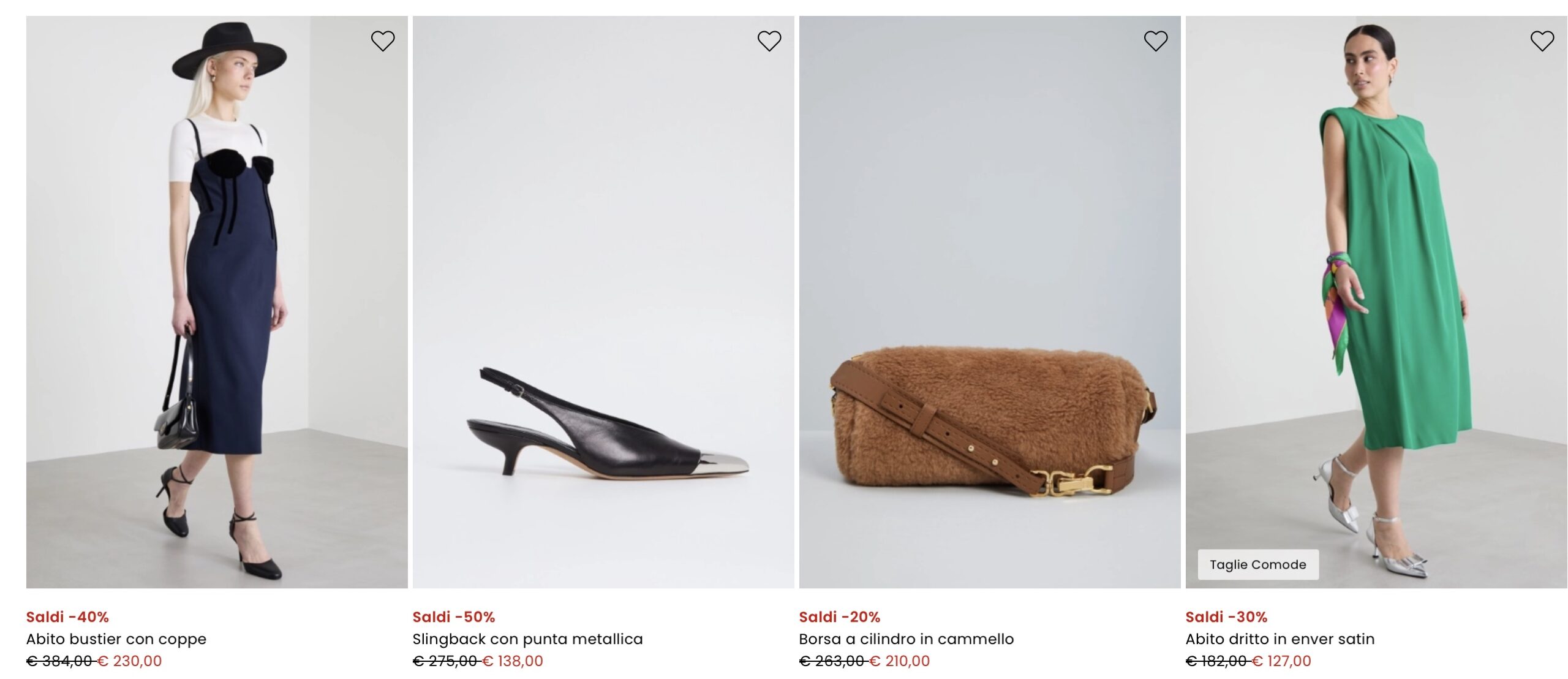Open 'Slingback con punta metallica' product link
Image resolution: width=1568 pixels, height=679 pixels.
coord(527,639)
